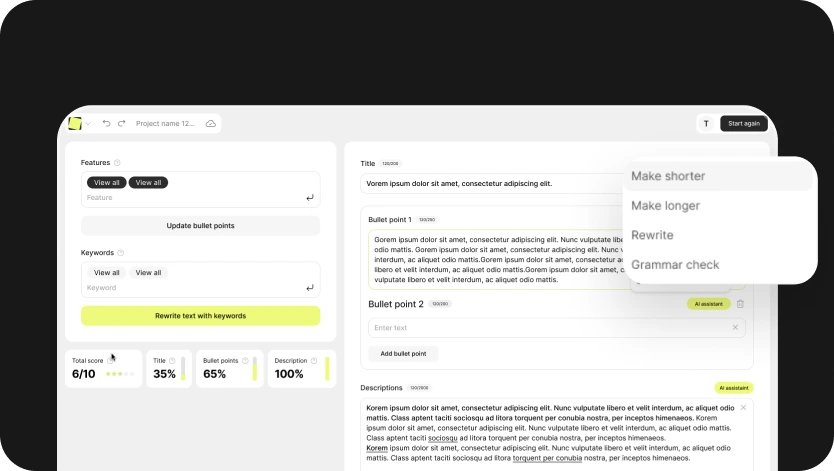Viewport: 834px width, 471px height.
Task: Select Make shorter from the AI menu
Action: 668,176
